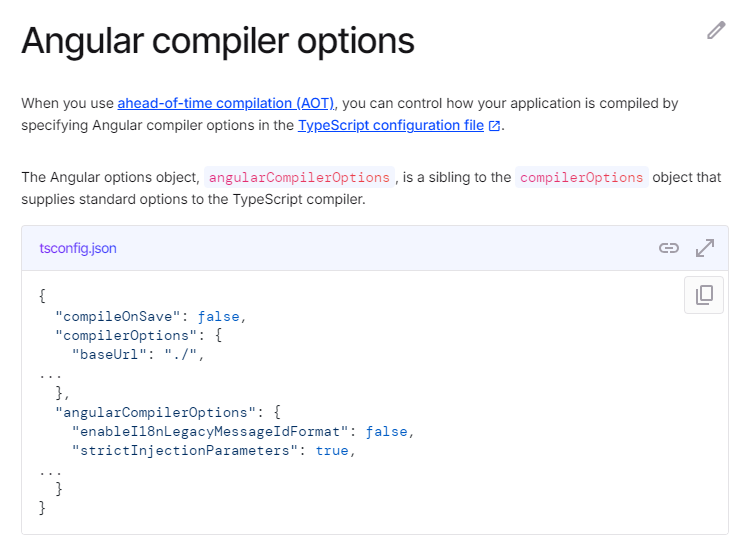Click the pencil edit page icon

click(716, 30)
